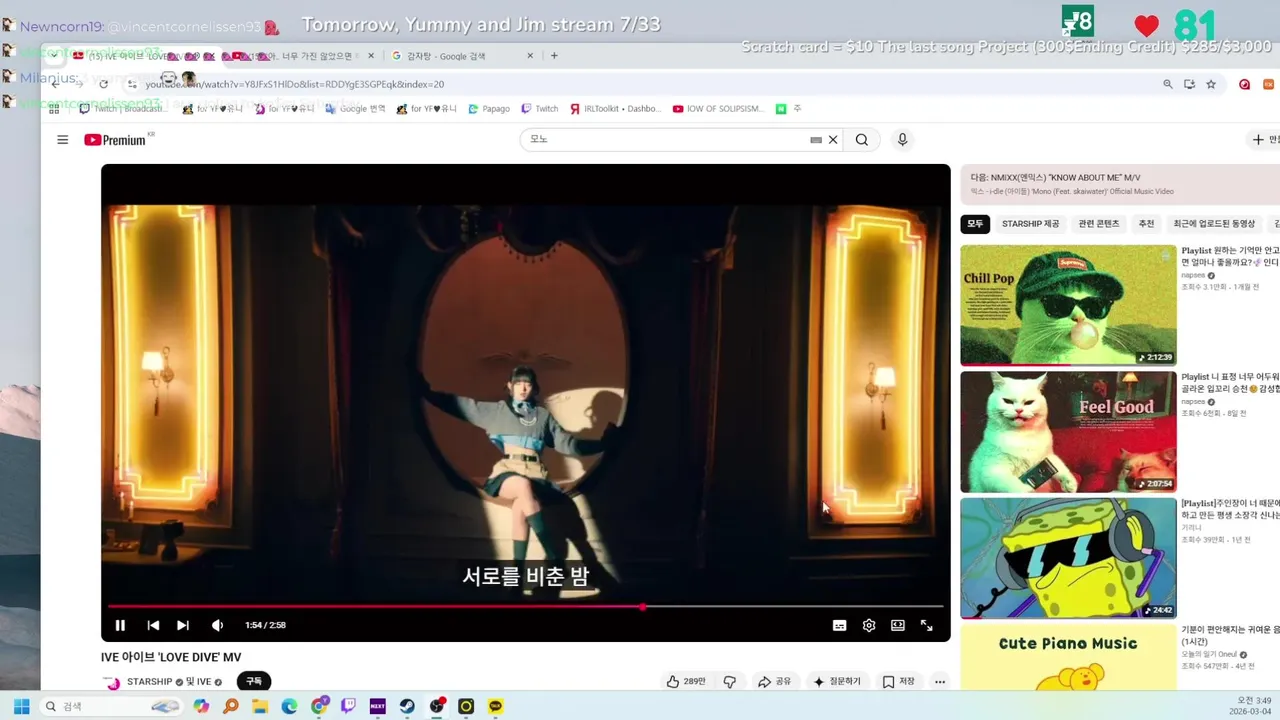The width and height of the screenshot is (1280, 720).
Task: Click the install/cast screen icon in address bar
Action: (1189, 84)
